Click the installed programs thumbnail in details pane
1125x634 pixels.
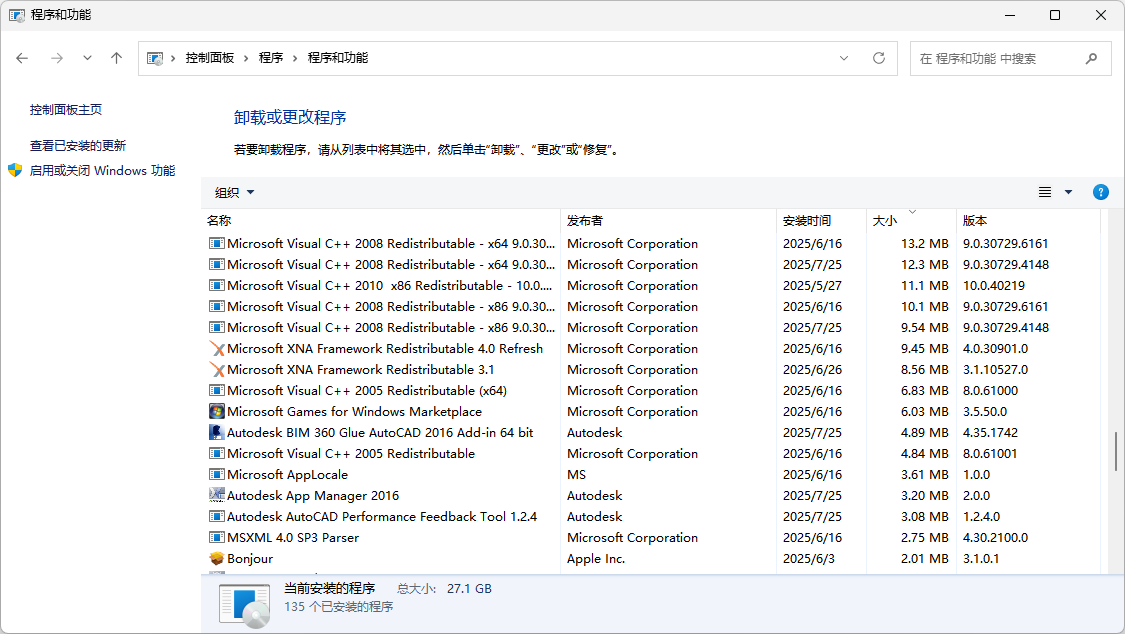pyautogui.click(x=245, y=605)
